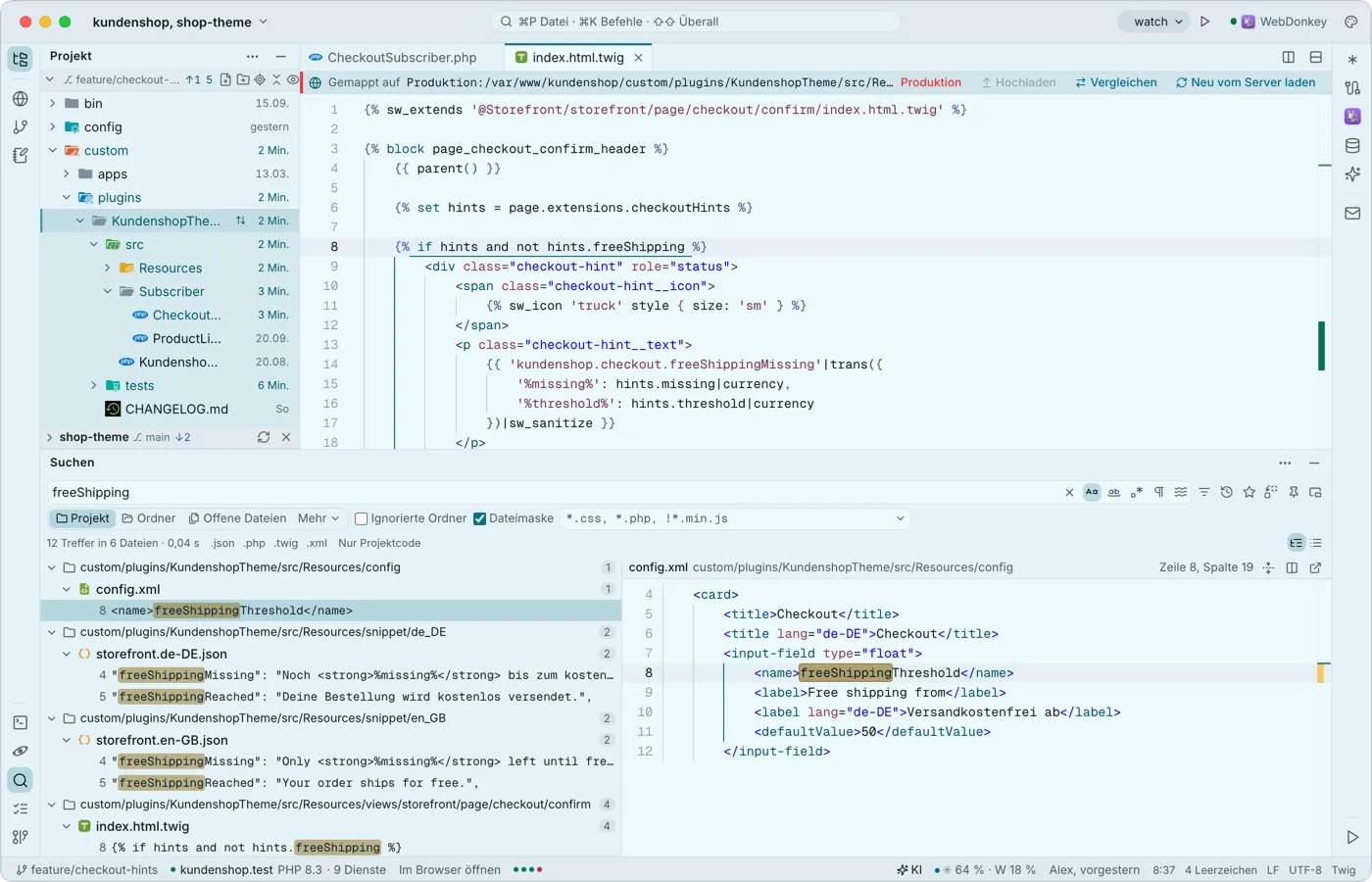1372x882 pixels.
Task: Click the run triangle next to watch
Action: point(1204,22)
